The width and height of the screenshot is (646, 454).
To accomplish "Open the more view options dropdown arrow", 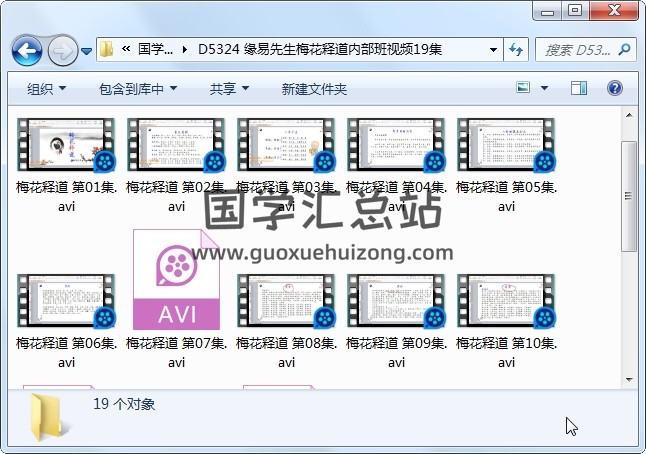I will point(544,88).
